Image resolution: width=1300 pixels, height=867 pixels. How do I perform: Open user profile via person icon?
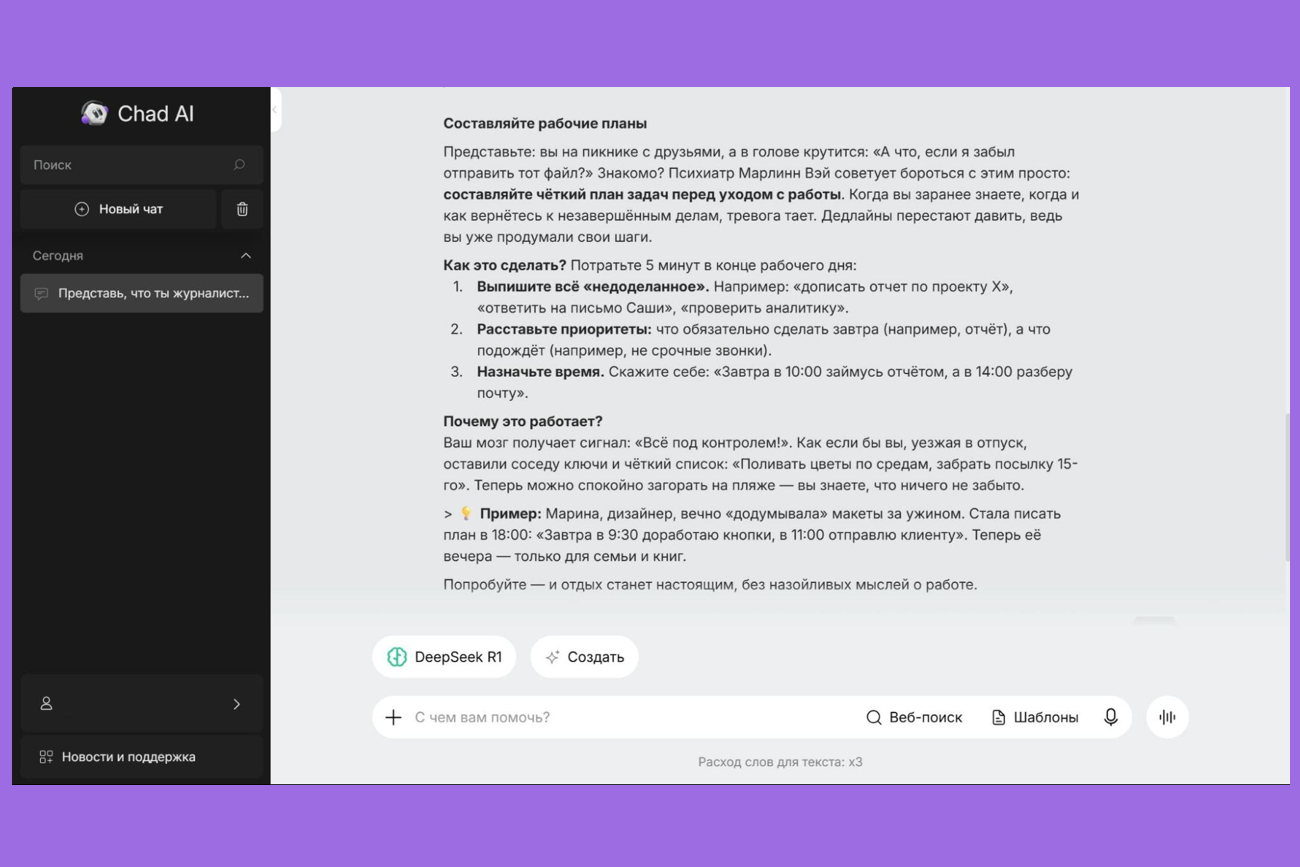pyautogui.click(x=46, y=703)
